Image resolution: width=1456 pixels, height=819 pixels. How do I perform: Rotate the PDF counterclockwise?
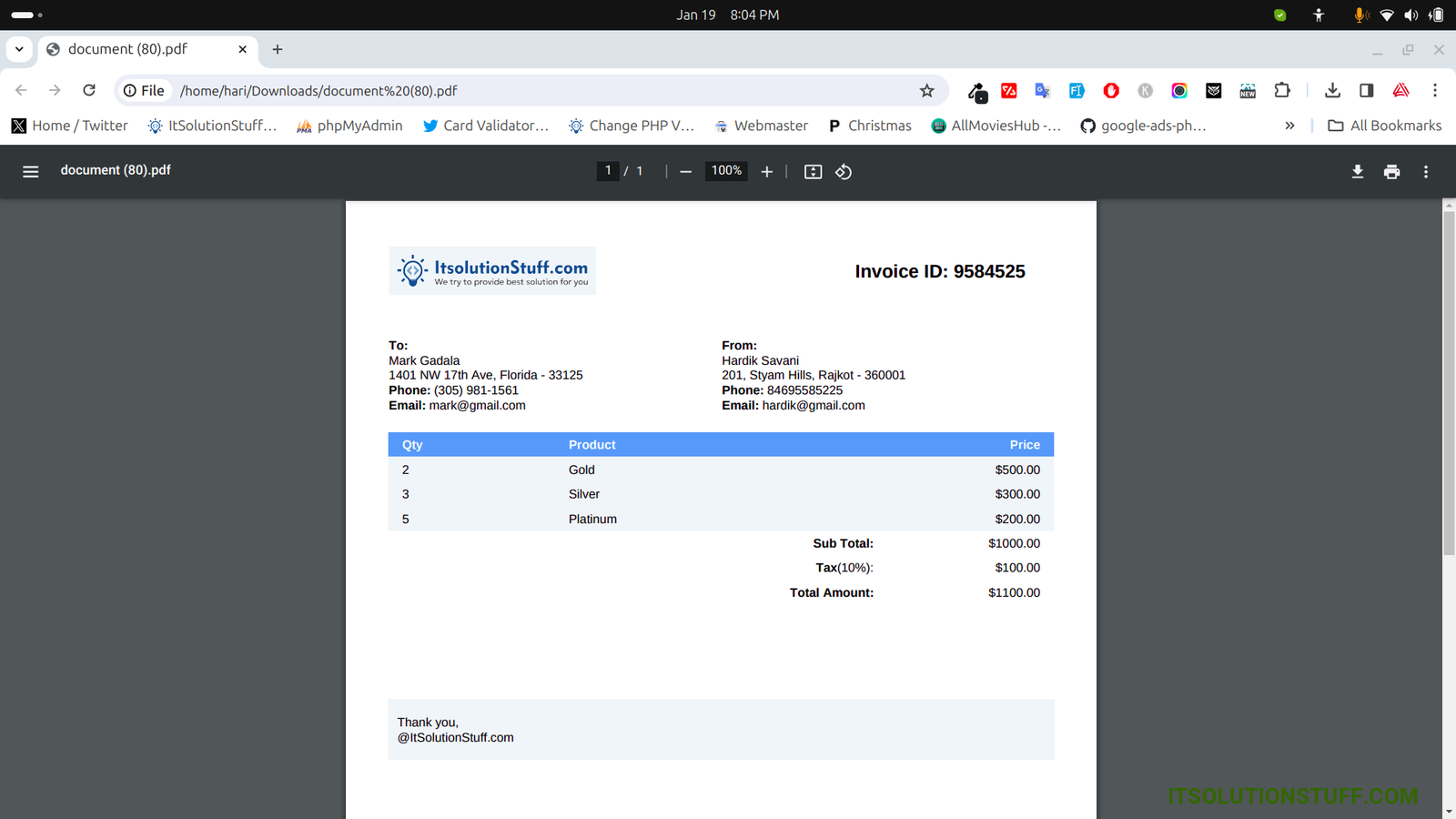click(x=844, y=171)
